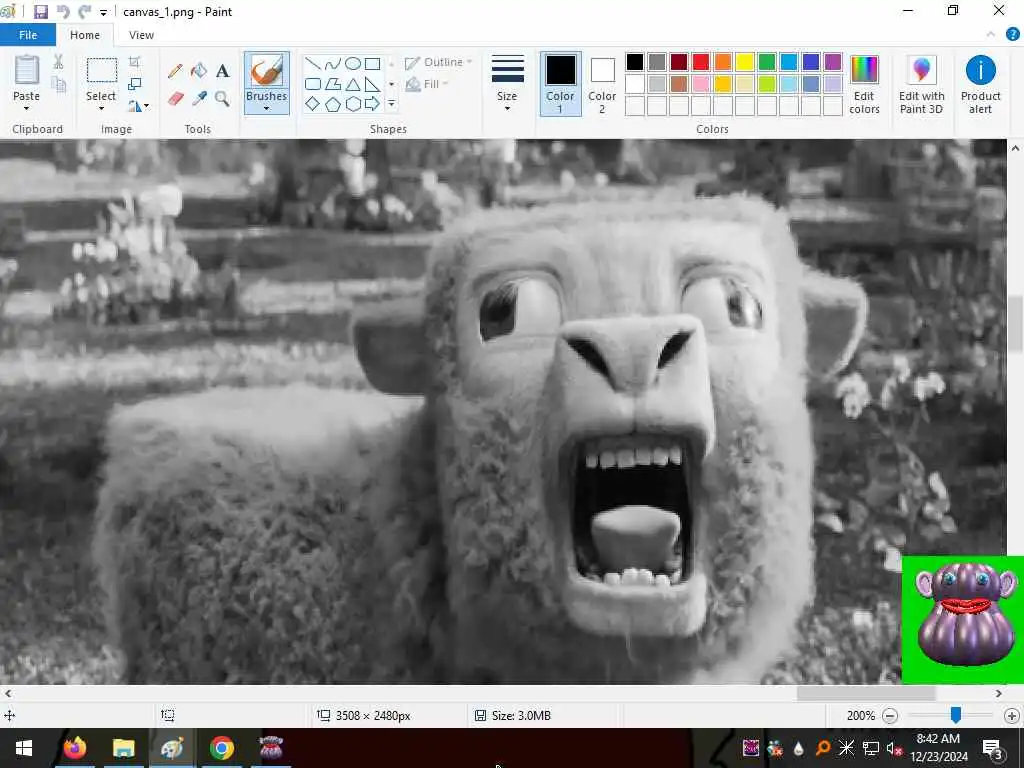Click the Cut scissors icon
This screenshot has height=768, width=1024.
(59, 62)
